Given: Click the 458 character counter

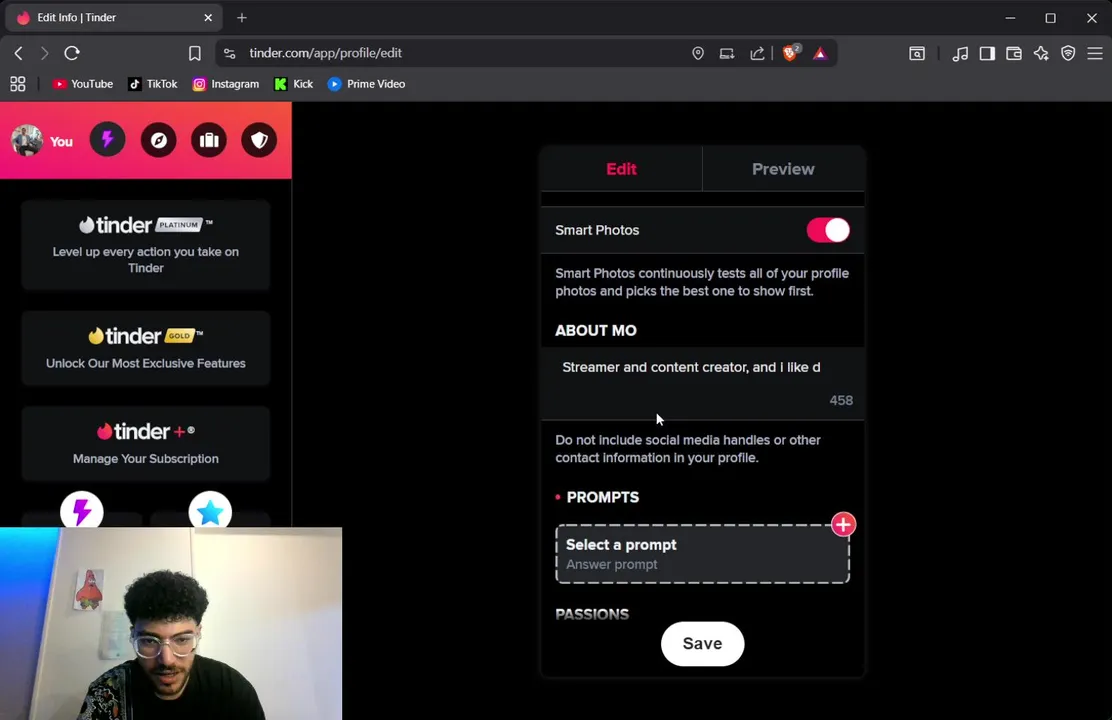Looking at the screenshot, I should click(841, 400).
